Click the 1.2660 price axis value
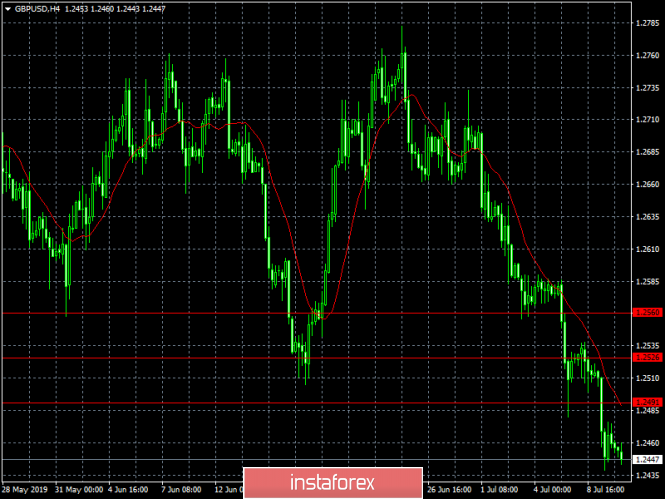Image resolution: width=665 pixels, height=499 pixels. pos(648,184)
